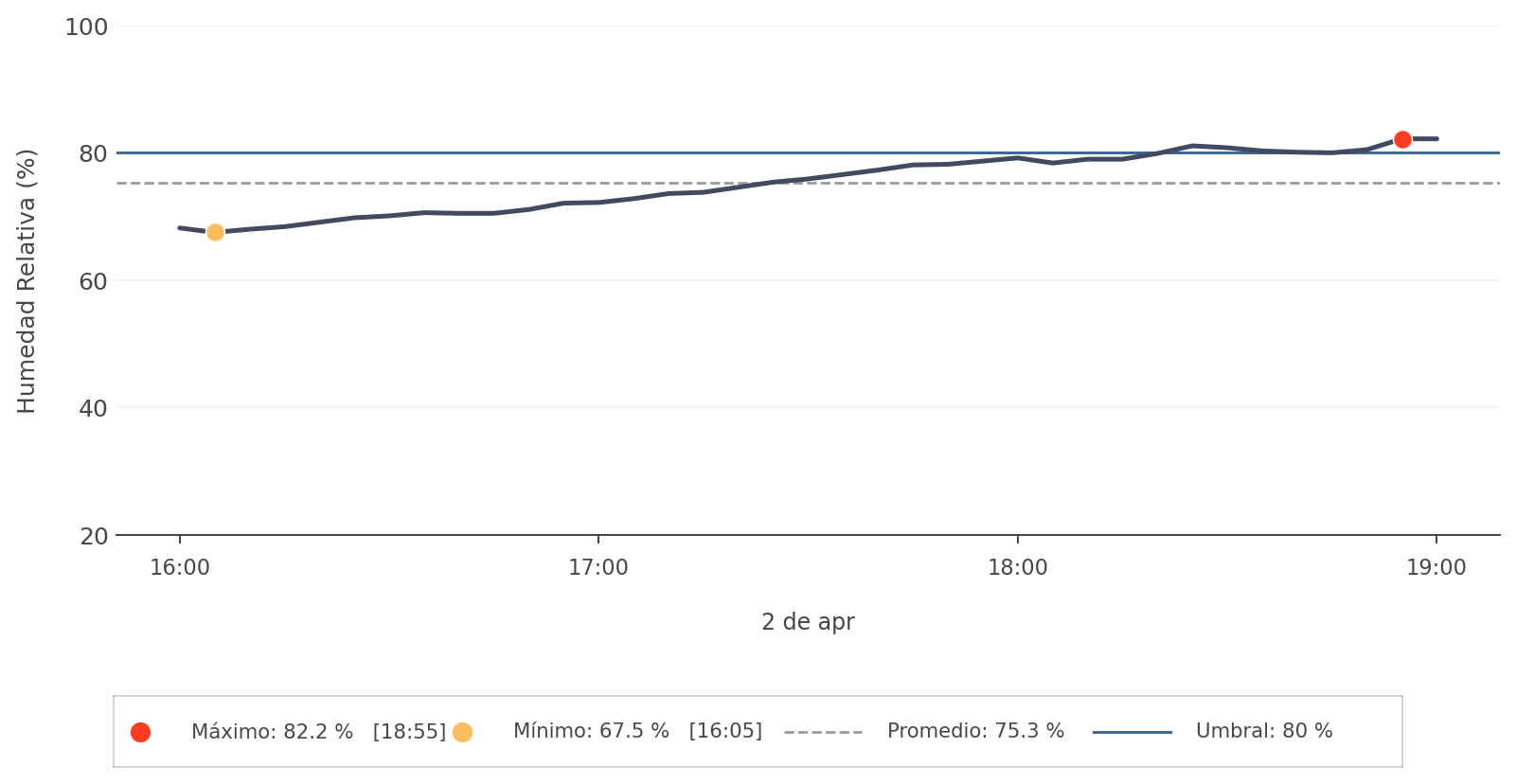Viewport: 1516px width, 784px height.
Task: Click the 40 y-axis tick label
Action: click(93, 409)
